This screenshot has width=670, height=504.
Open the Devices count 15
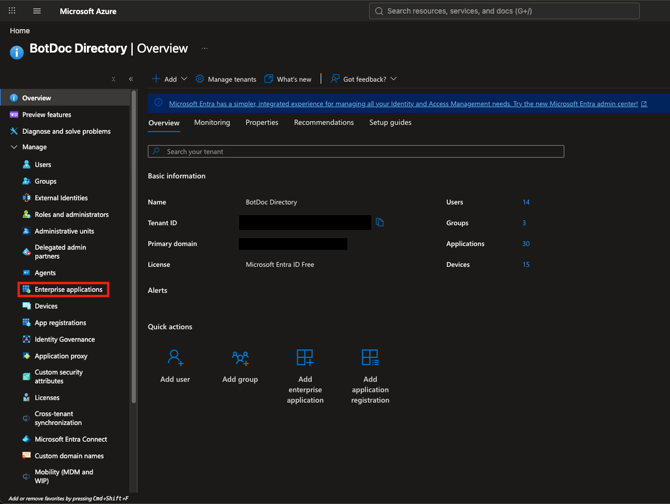click(526, 265)
